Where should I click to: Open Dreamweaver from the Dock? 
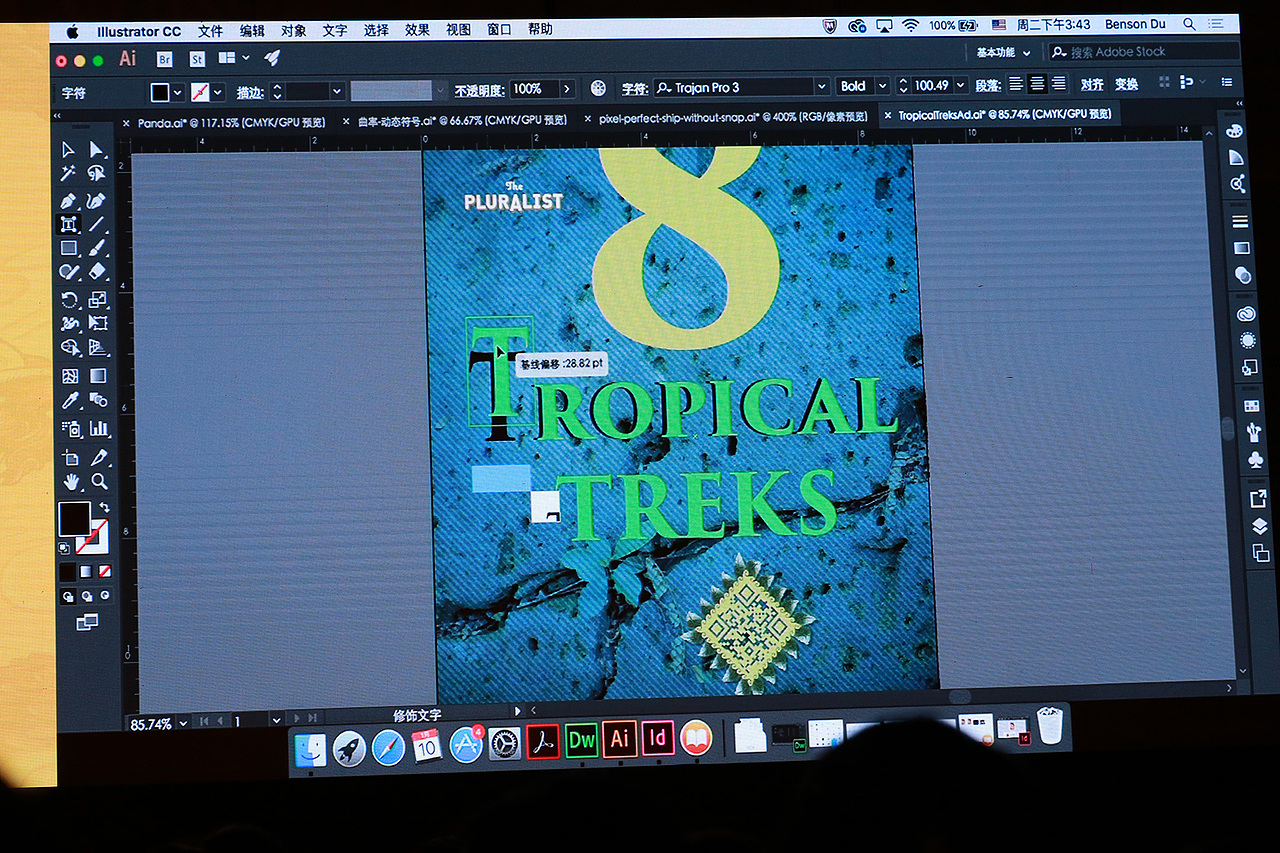(582, 739)
